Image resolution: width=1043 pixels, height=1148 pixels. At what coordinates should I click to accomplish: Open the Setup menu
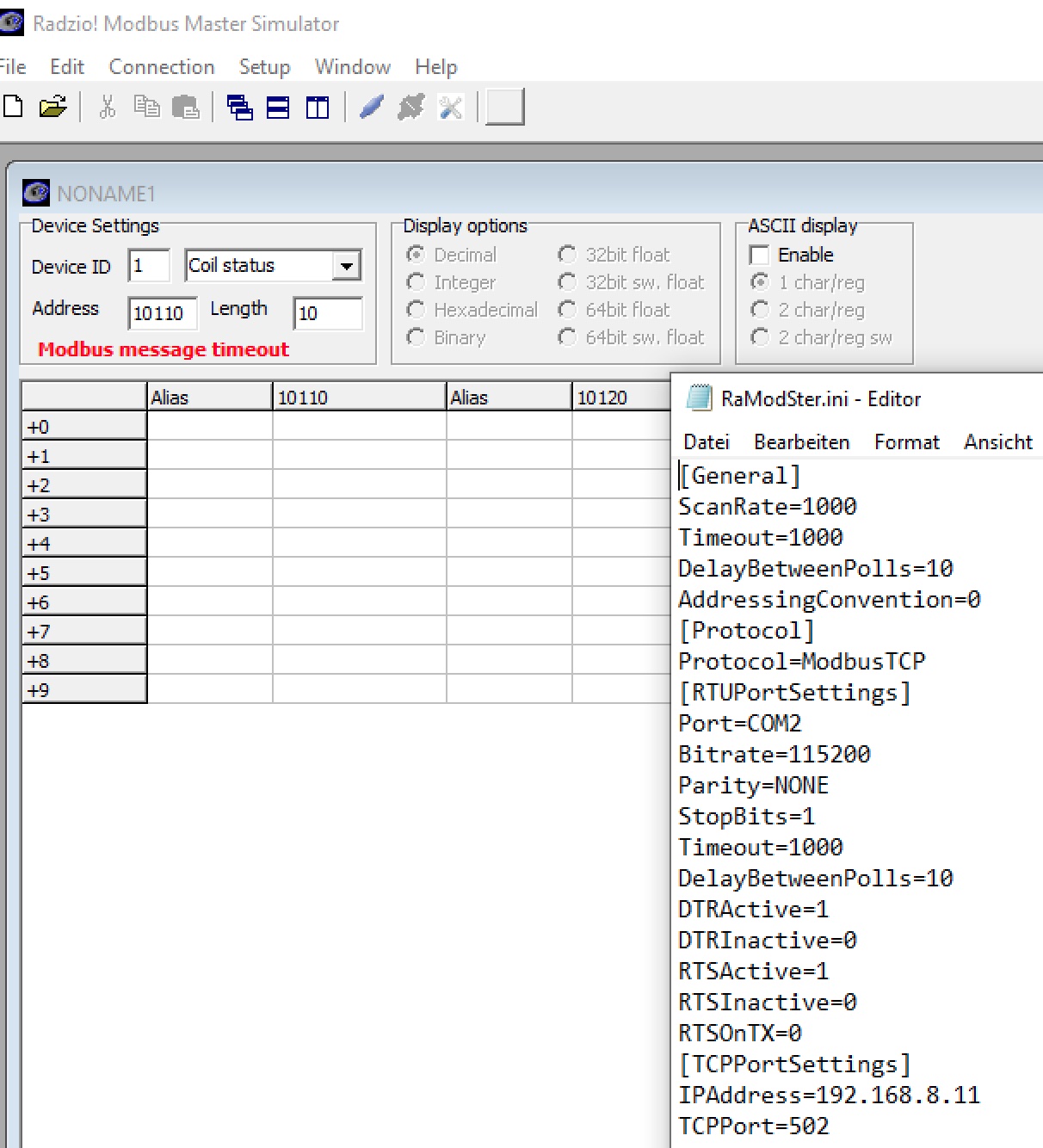point(264,67)
